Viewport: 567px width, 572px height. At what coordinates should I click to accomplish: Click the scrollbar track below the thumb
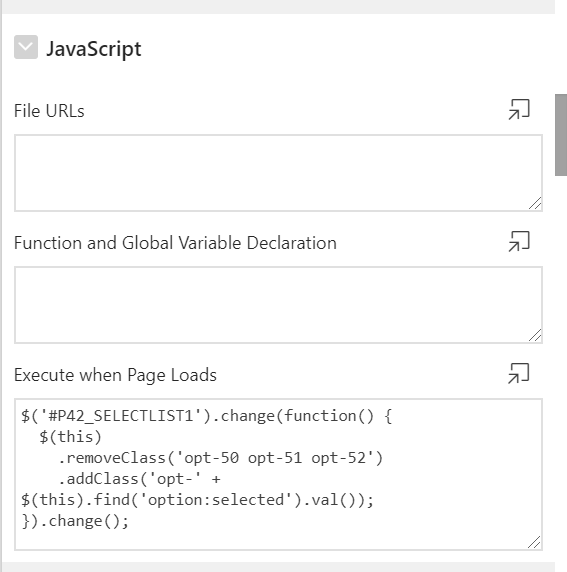(561, 365)
